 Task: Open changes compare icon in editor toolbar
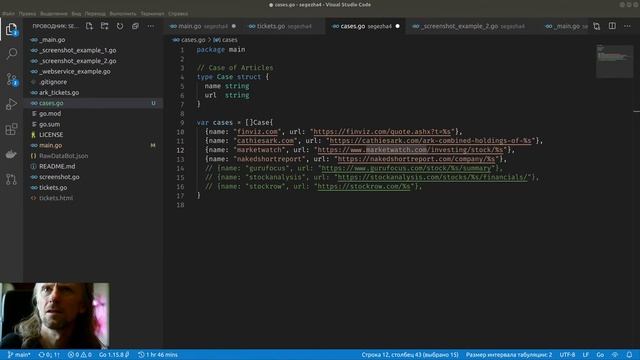tap(597, 26)
